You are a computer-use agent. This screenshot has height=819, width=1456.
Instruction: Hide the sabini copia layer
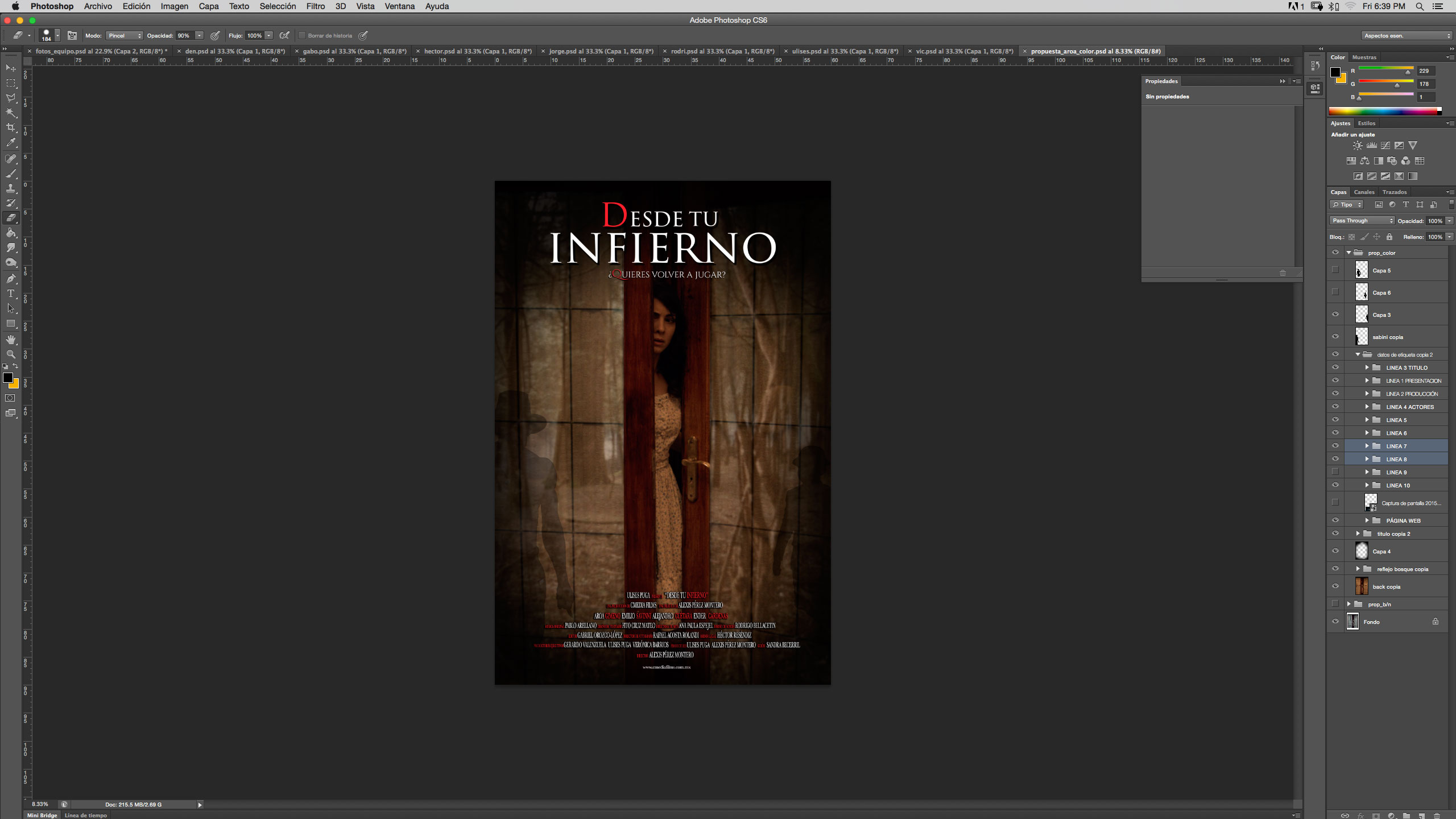pos(1335,337)
